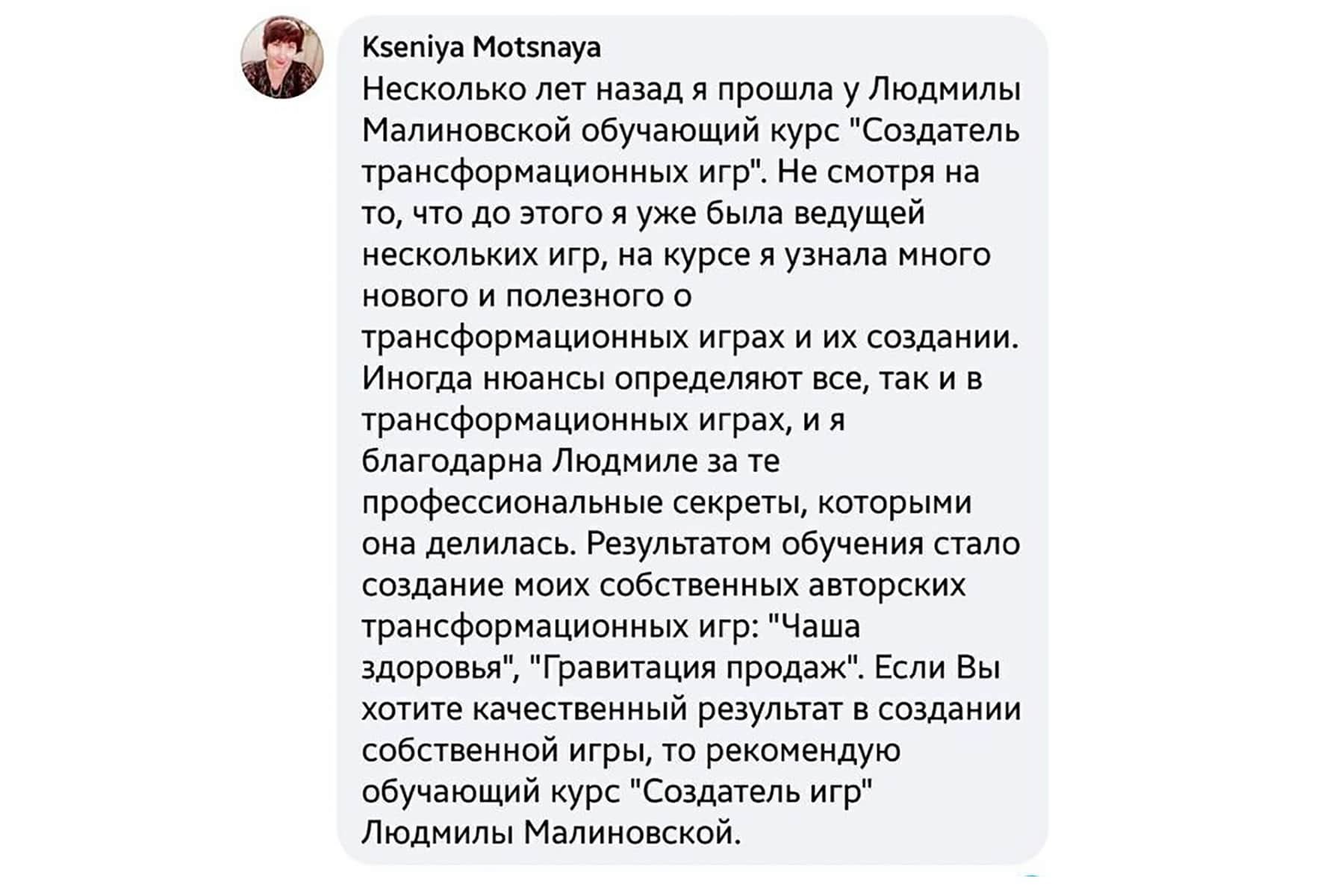Select the phrase "благодарна Людмиле за те"
1344x896 pixels.
(x=571, y=461)
